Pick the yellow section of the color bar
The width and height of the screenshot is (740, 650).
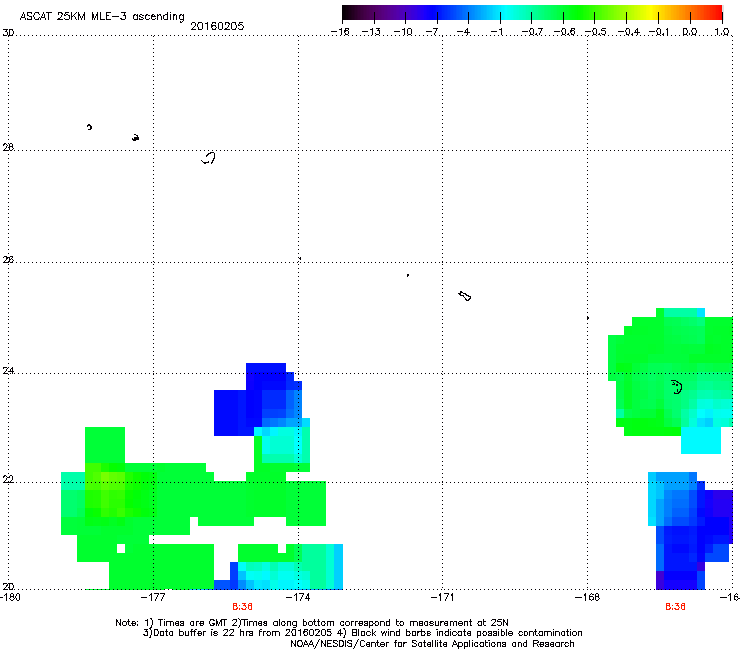click(x=650, y=12)
